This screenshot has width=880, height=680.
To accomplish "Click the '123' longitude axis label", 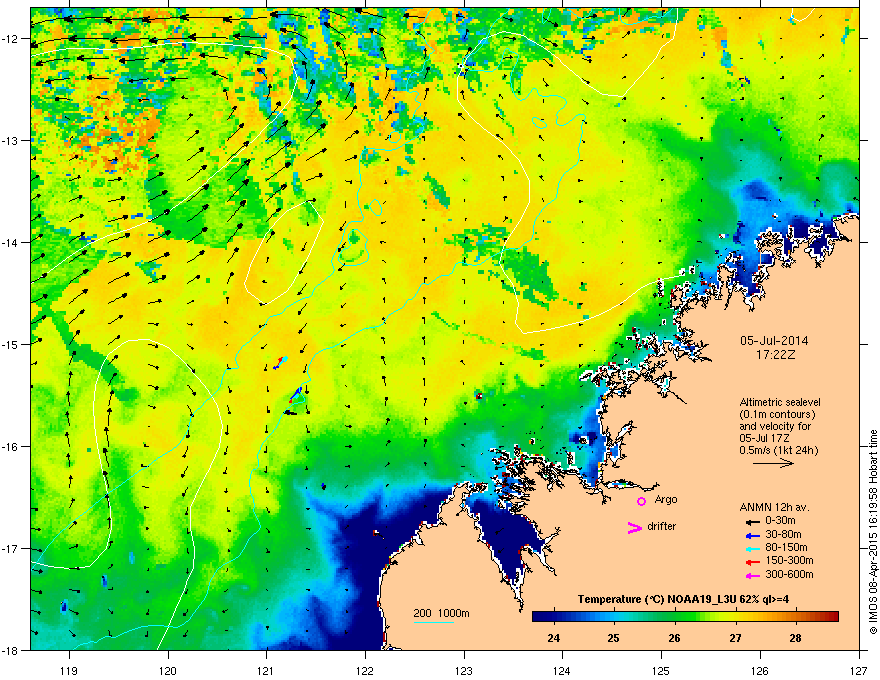I will pyautogui.click(x=464, y=670).
